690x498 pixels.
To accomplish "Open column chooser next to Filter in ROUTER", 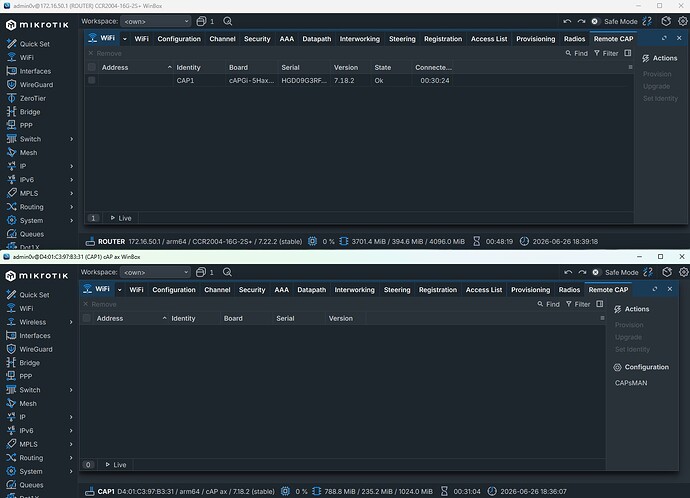I will 628,53.
